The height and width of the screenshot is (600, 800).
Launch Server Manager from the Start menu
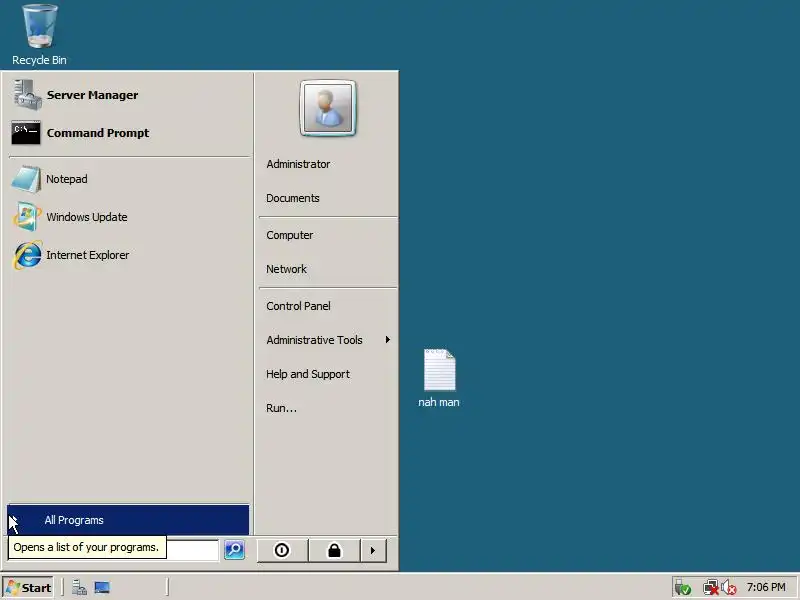(x=130, y=95)
